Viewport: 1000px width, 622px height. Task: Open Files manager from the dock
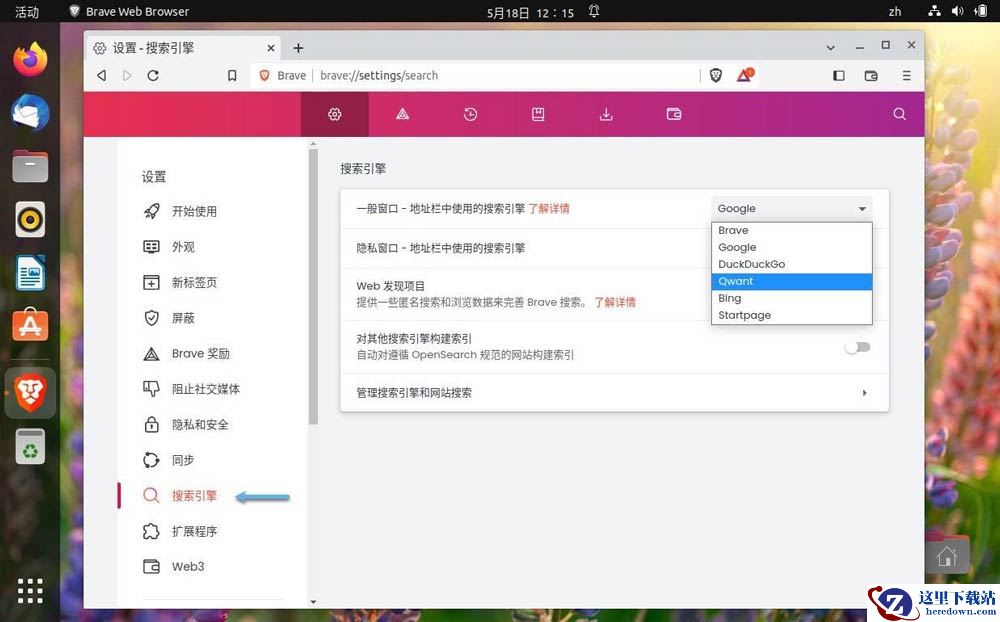[30, 166]
